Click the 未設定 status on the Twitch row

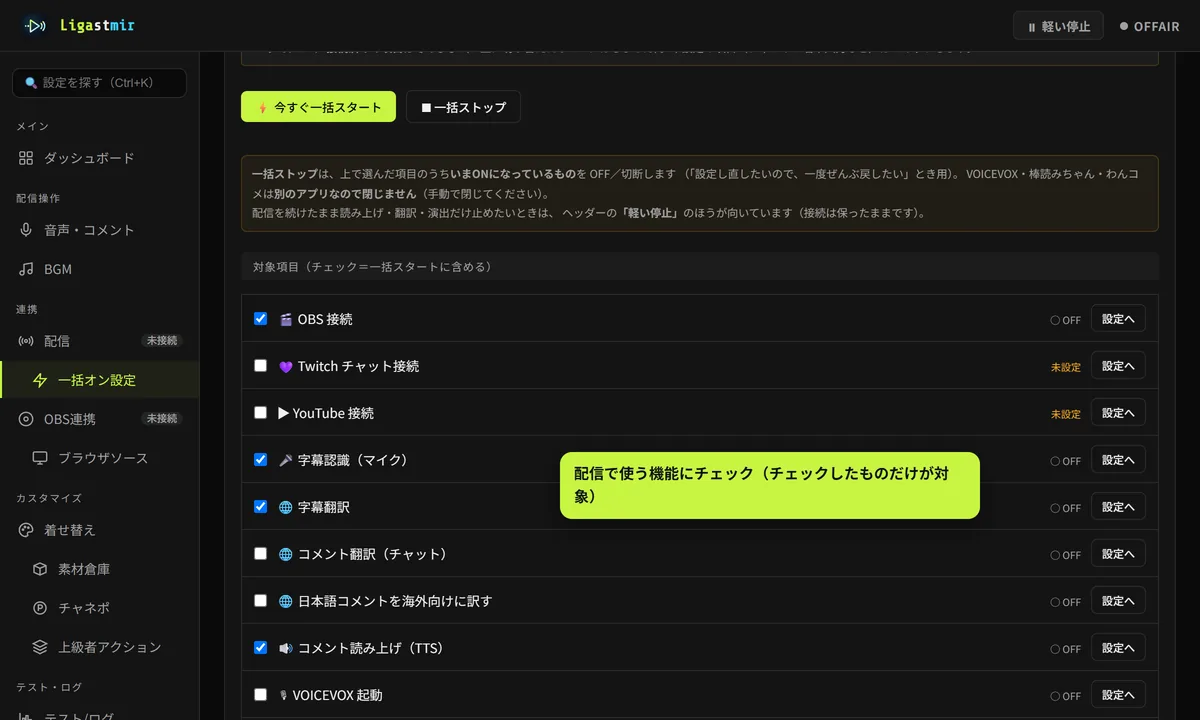coord(1066,367)
